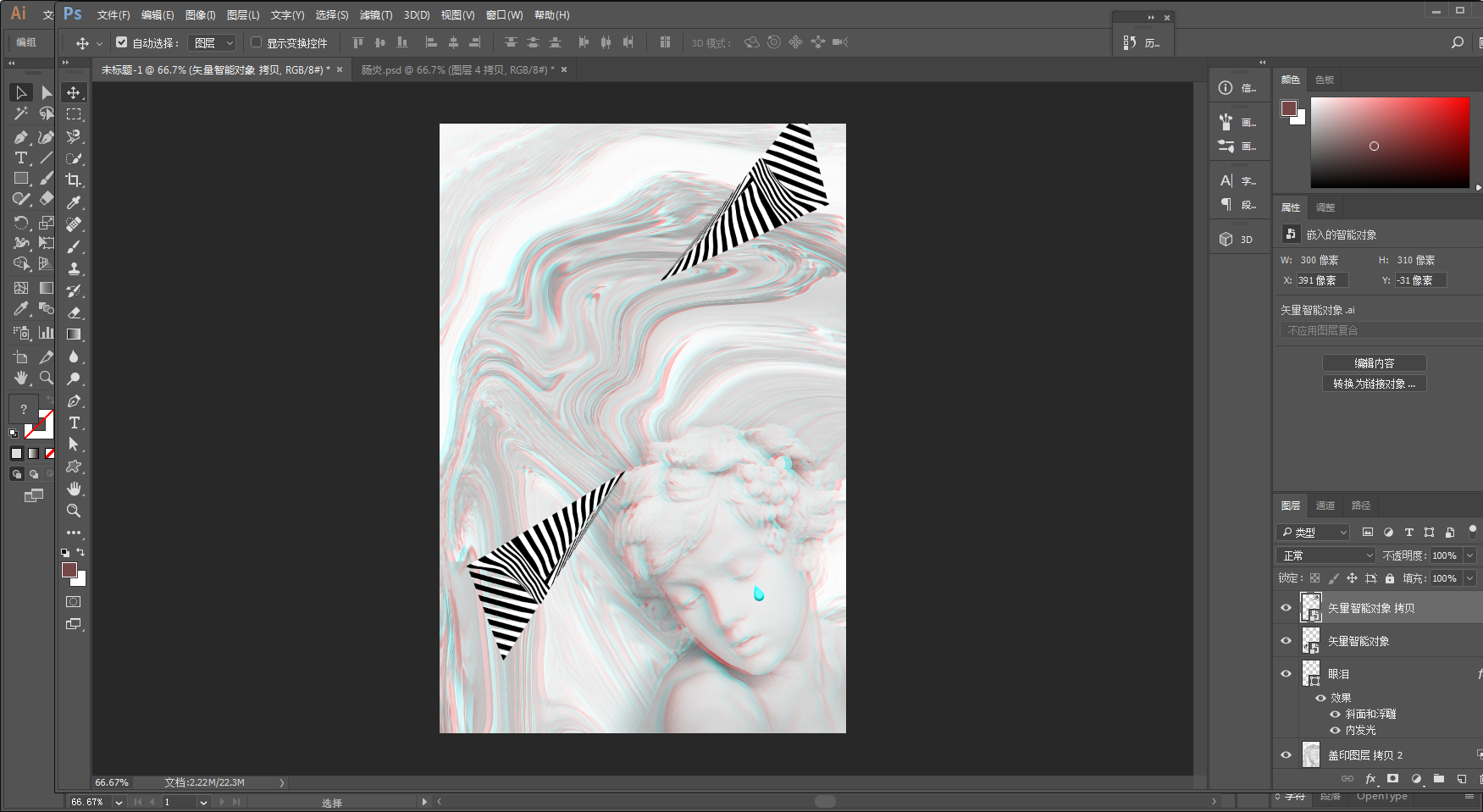Pick the Eyedropper tool in Photoshop toolbar
1483x812 pixels.
(x=74, y=202)
